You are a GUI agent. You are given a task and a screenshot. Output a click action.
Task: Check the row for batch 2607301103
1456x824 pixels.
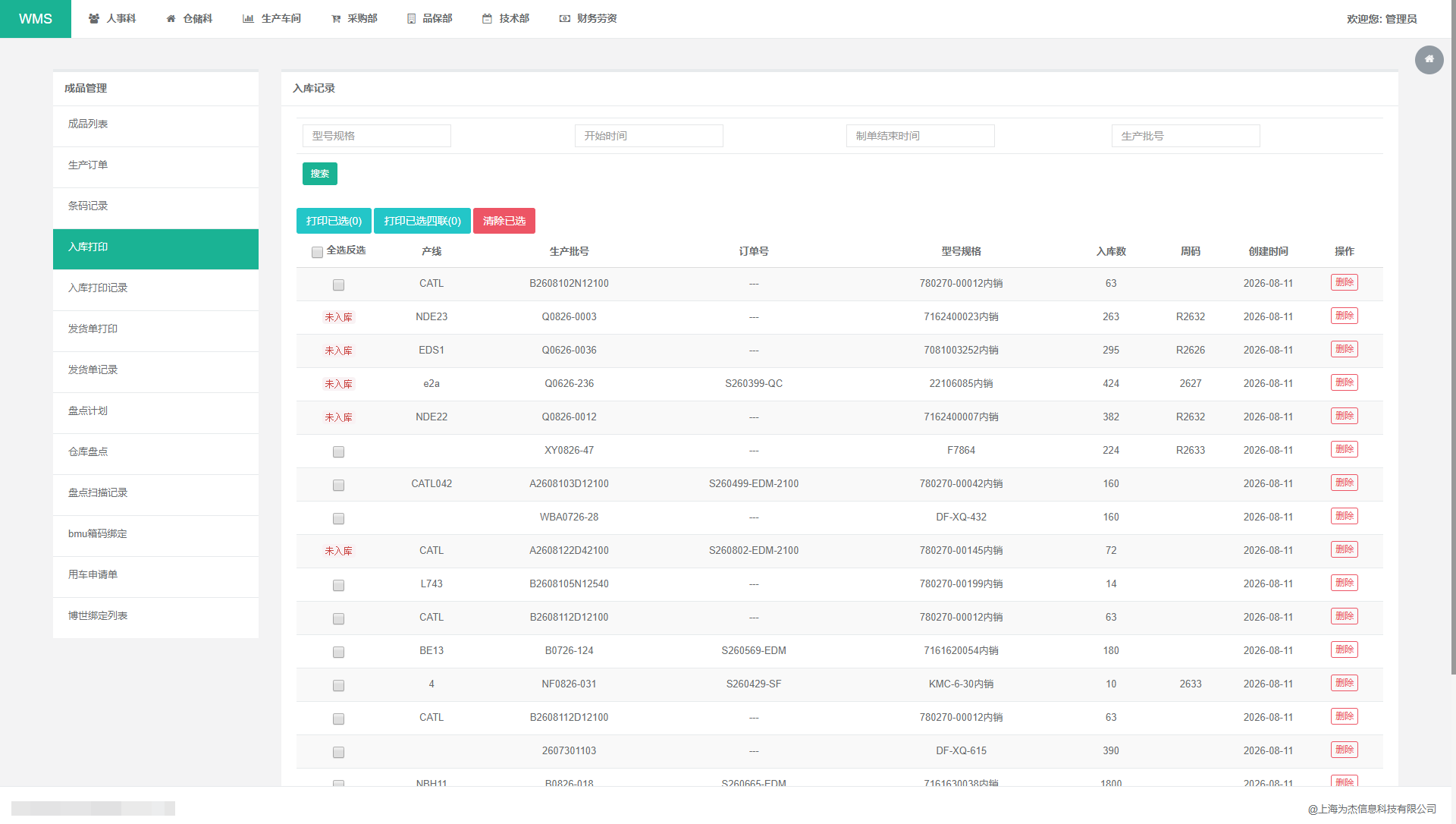point(338,752)
